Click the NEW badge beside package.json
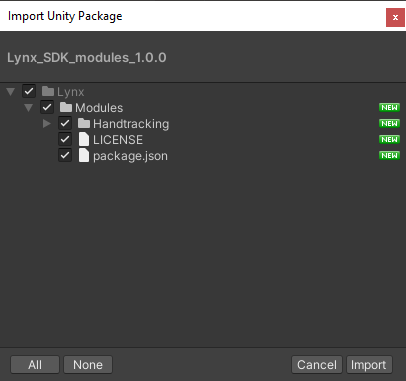 (389, 155)
